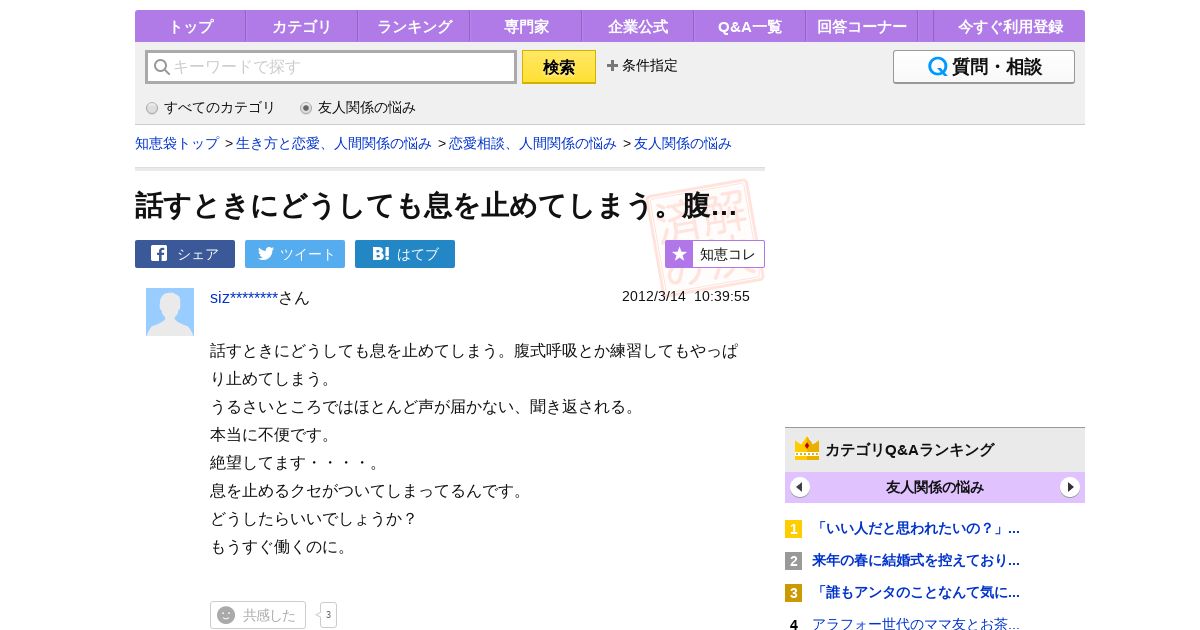The image size is (1200, 630).
Task: Follow the 友人関係の悩み breadcrumb link
Action: click(x=683, y=143)
